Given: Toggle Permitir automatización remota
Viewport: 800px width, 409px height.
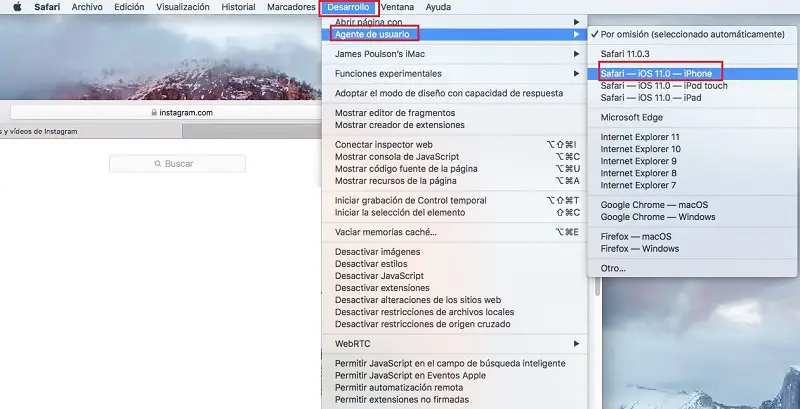Looking at the screenshot, I should [x=455, y=388].
